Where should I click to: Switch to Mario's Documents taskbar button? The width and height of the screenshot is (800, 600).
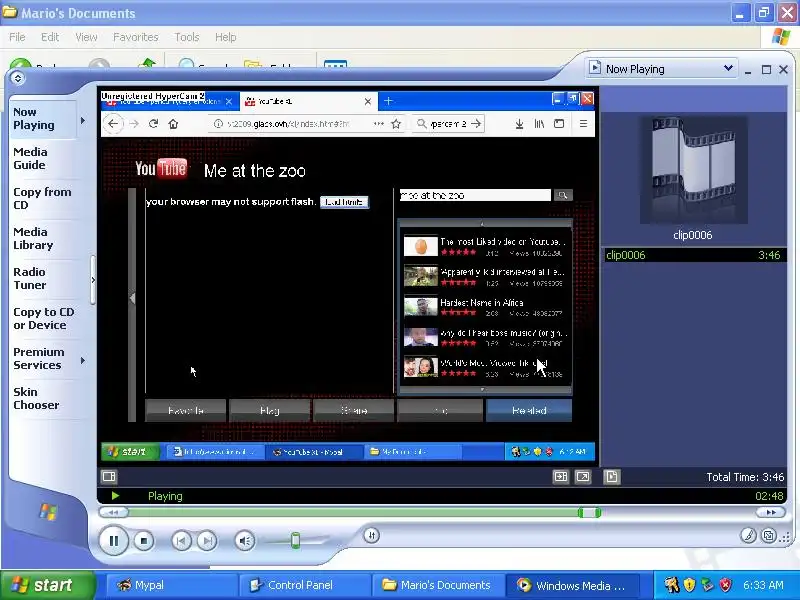[438, 585]
